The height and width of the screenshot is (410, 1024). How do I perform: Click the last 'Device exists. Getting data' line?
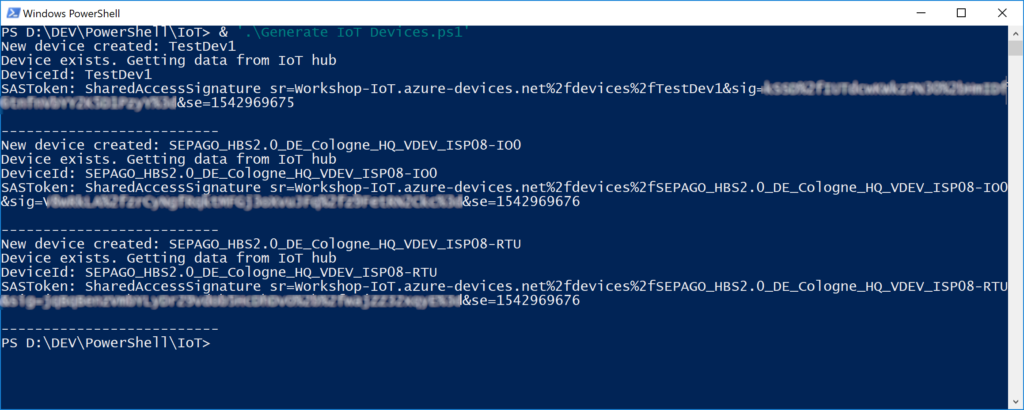pos(168,258)
